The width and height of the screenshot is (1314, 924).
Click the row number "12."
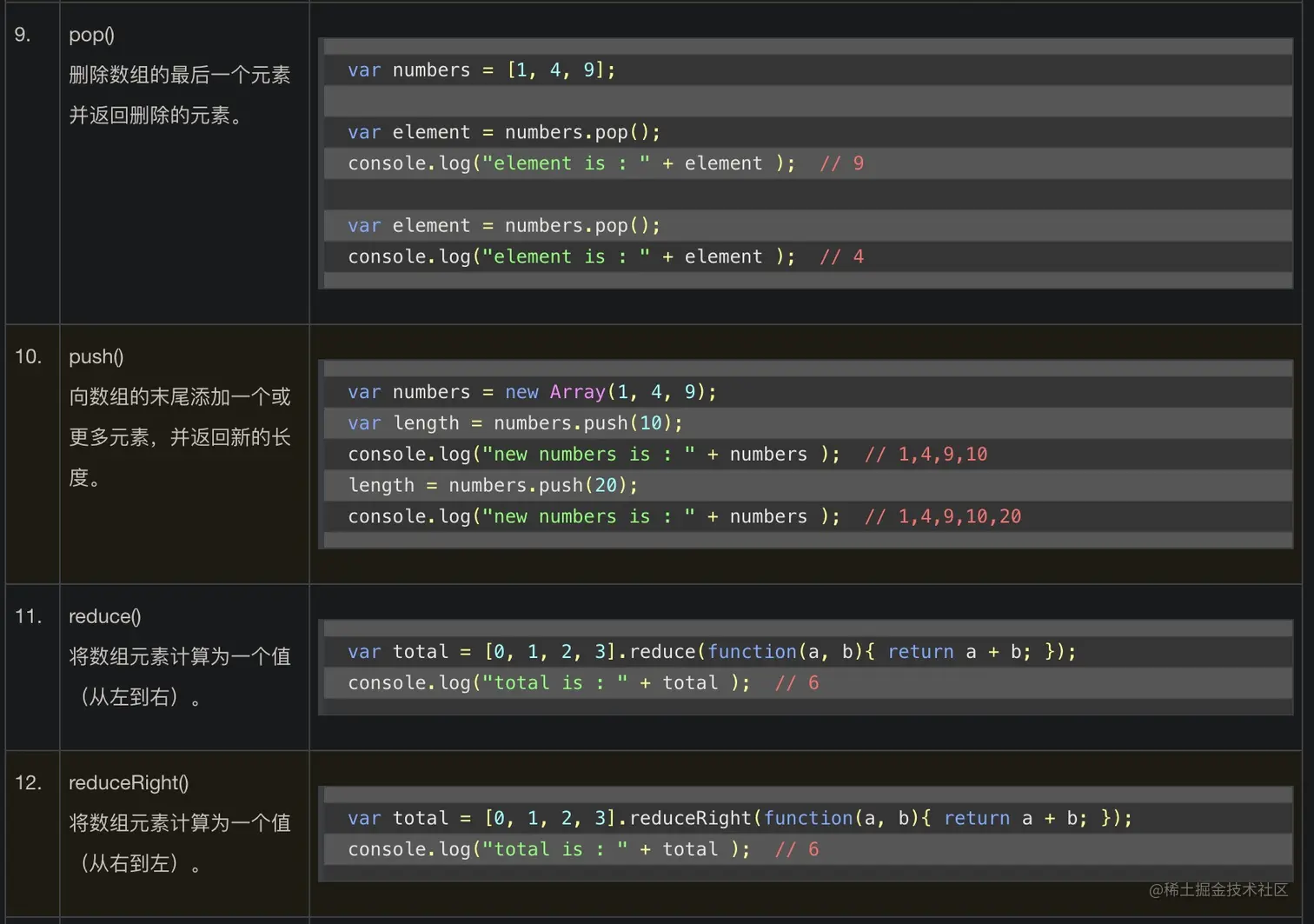[28, 782]
